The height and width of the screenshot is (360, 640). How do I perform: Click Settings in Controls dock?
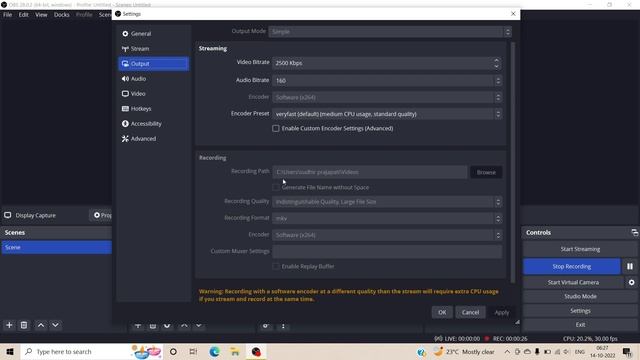pos(580,311)
